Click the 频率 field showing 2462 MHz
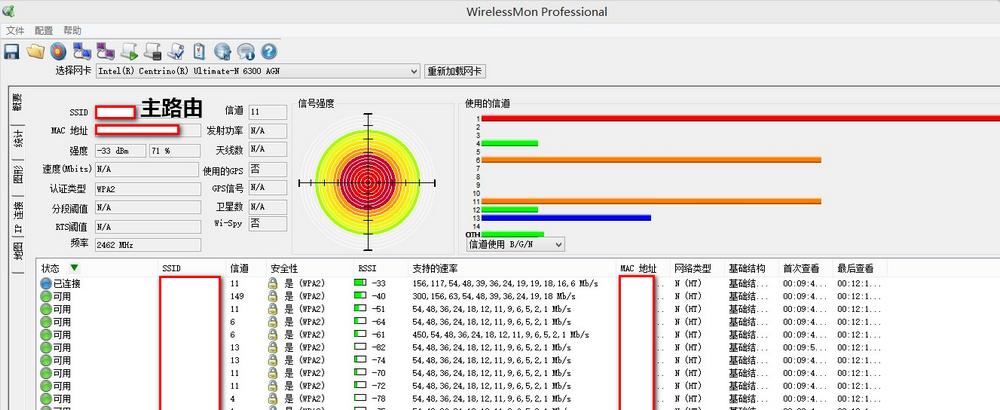The width and height of the screenshot is (1000, 410). click(147, 245)
